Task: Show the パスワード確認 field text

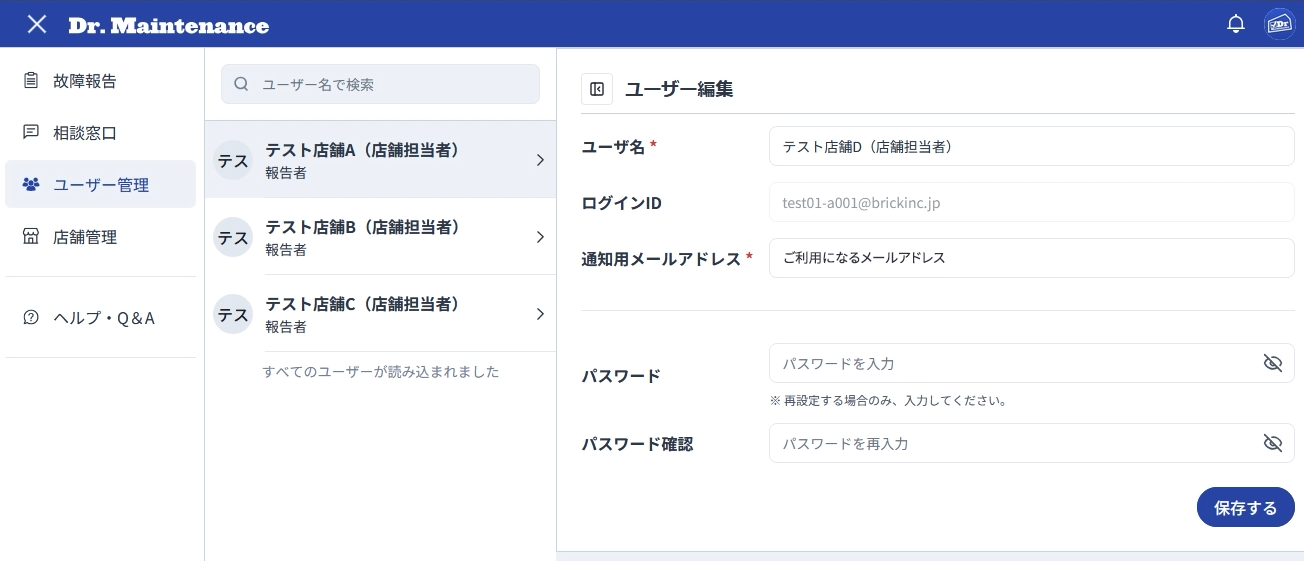Action: pos(1272,443)
